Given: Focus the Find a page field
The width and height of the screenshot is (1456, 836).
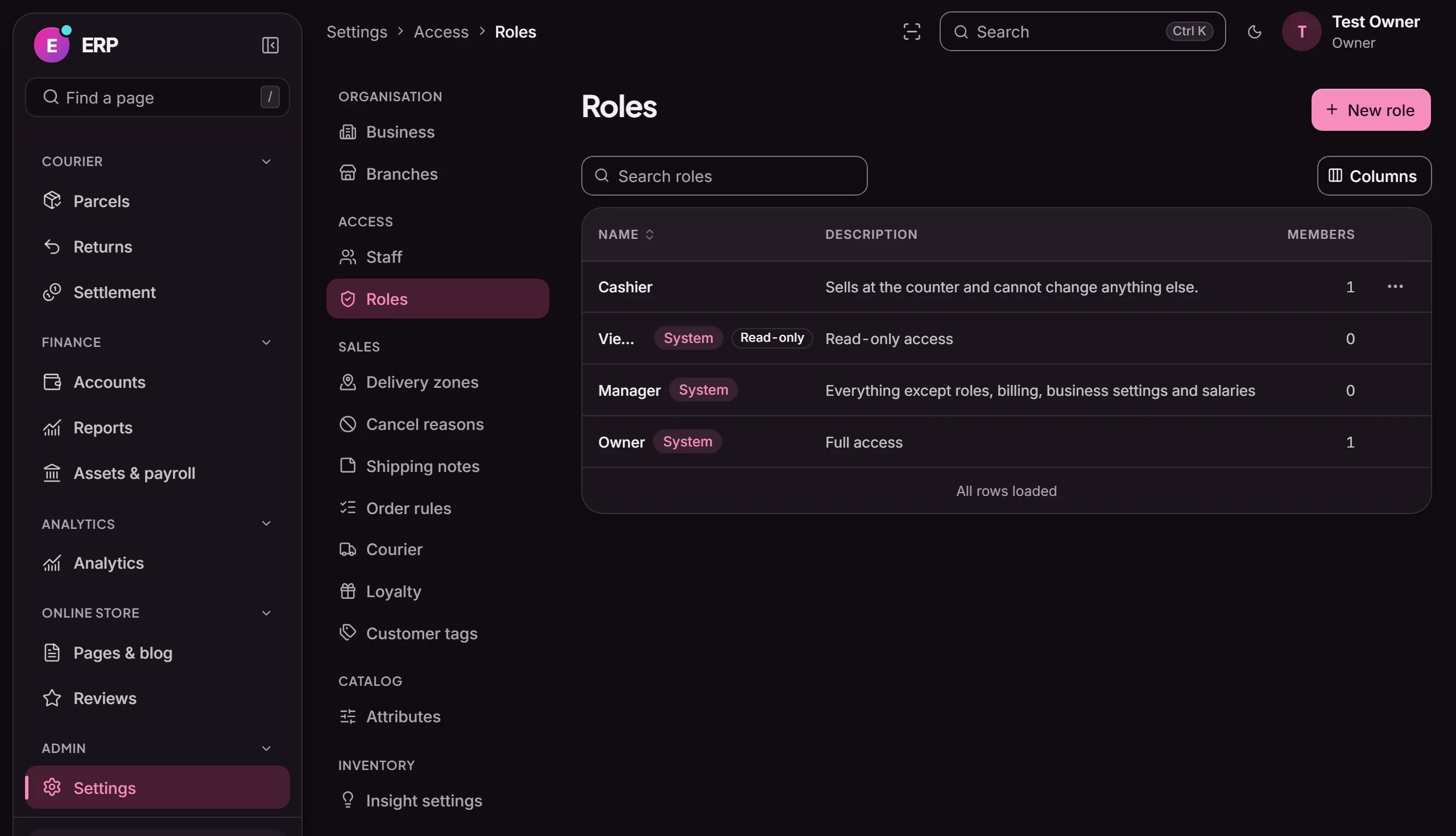Looking at the screenshot, I should pos(158,98).
